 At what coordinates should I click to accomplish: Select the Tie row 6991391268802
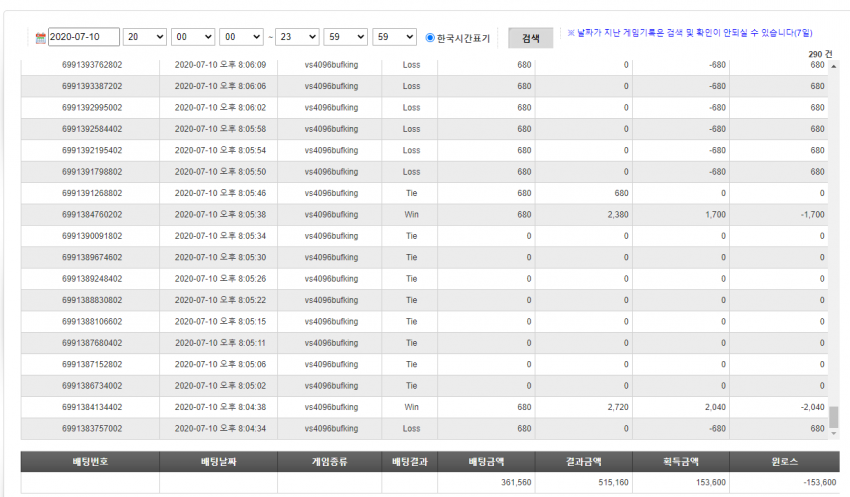424,193
